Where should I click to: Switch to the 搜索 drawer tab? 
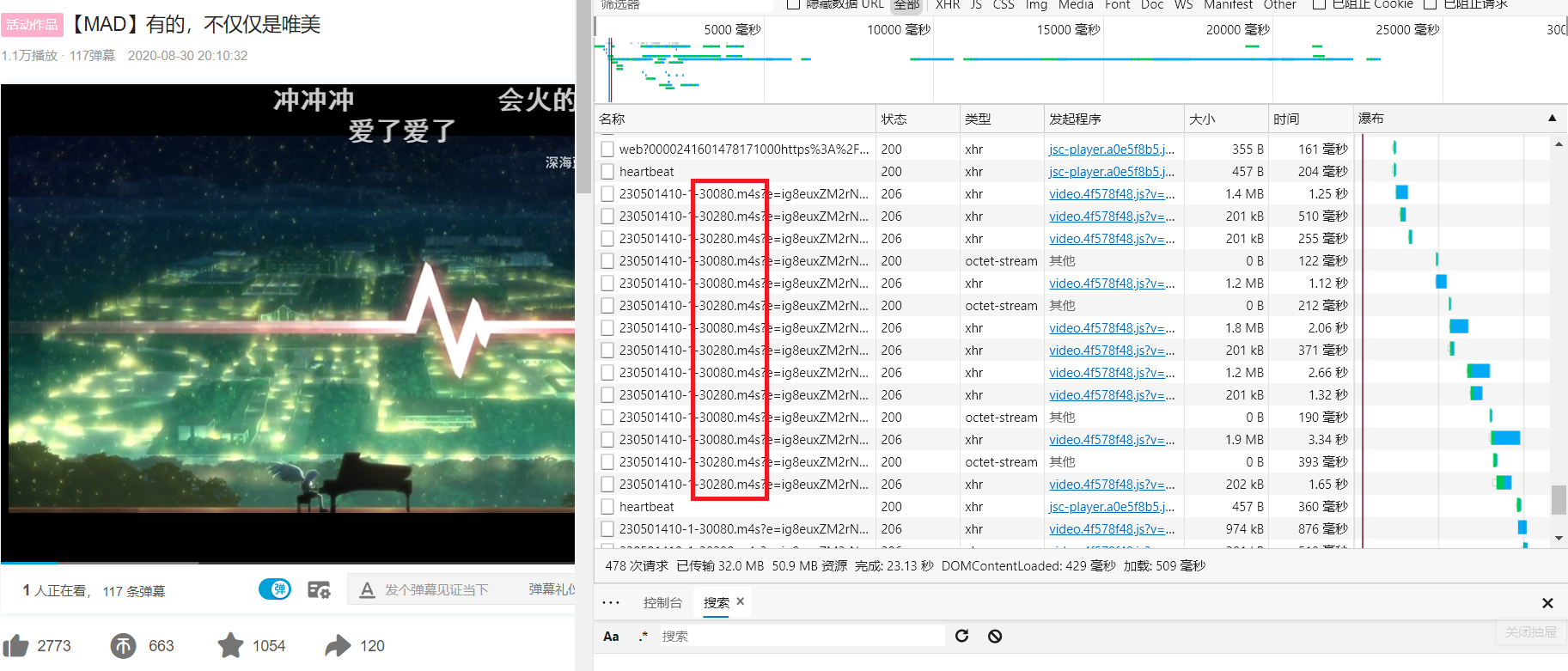coord(716,602)
